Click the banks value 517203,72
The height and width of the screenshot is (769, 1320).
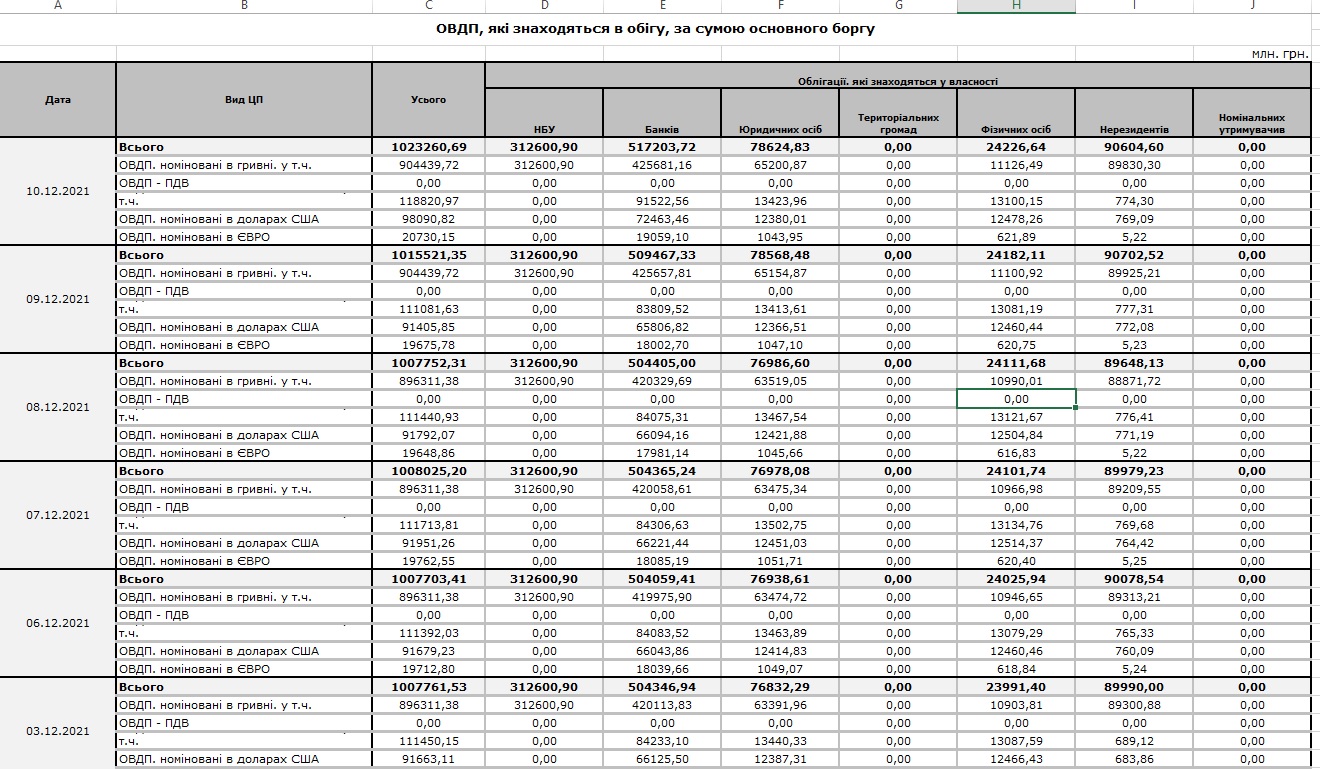662,147
